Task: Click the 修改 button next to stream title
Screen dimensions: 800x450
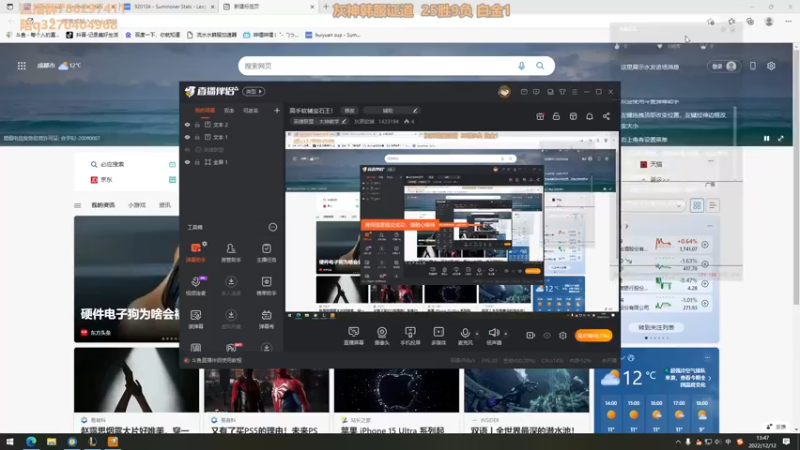Action: tap(349, 111)
